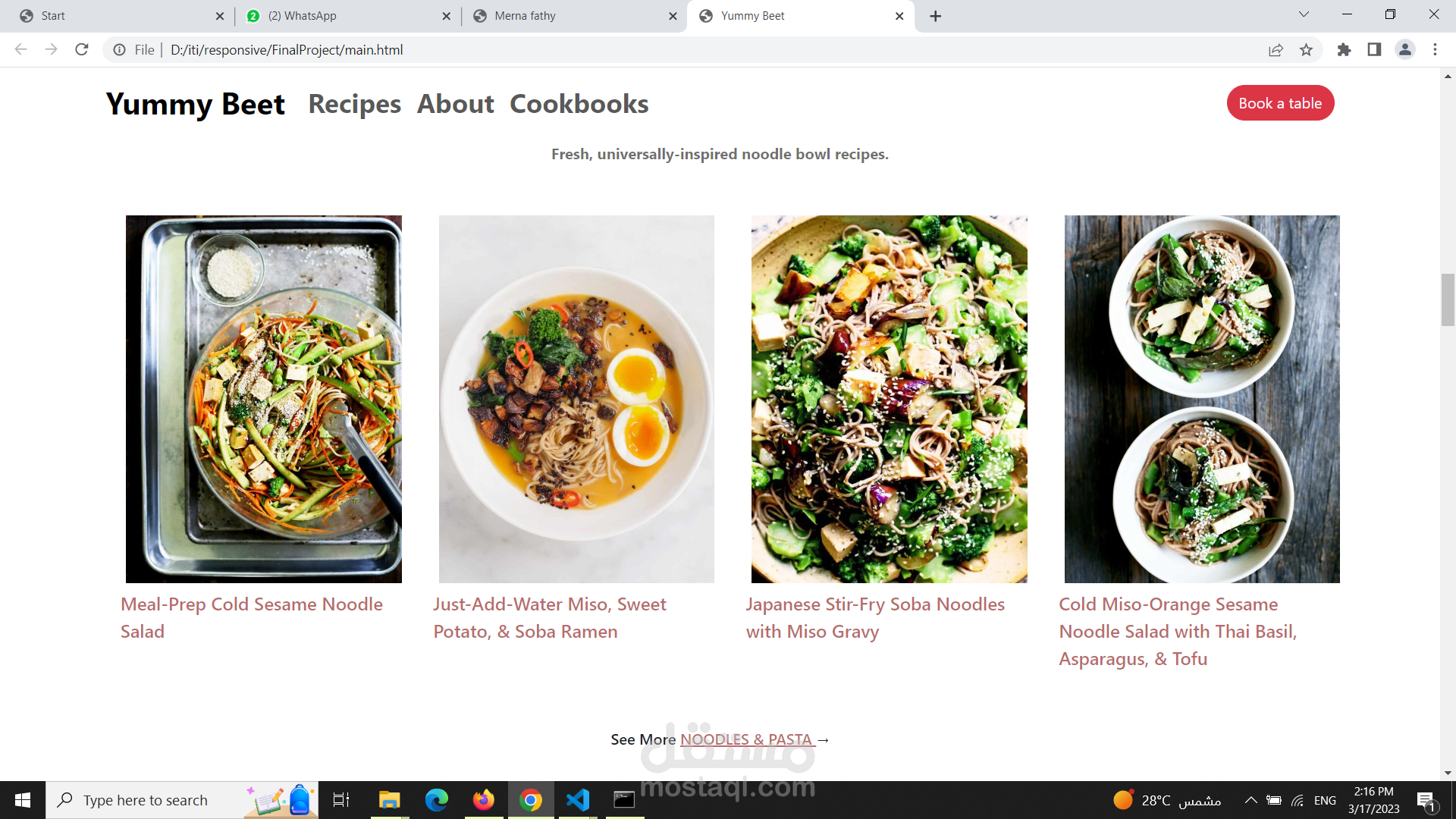
Task: Toggle the browser side panel icon
Action: click(1374, 50)
